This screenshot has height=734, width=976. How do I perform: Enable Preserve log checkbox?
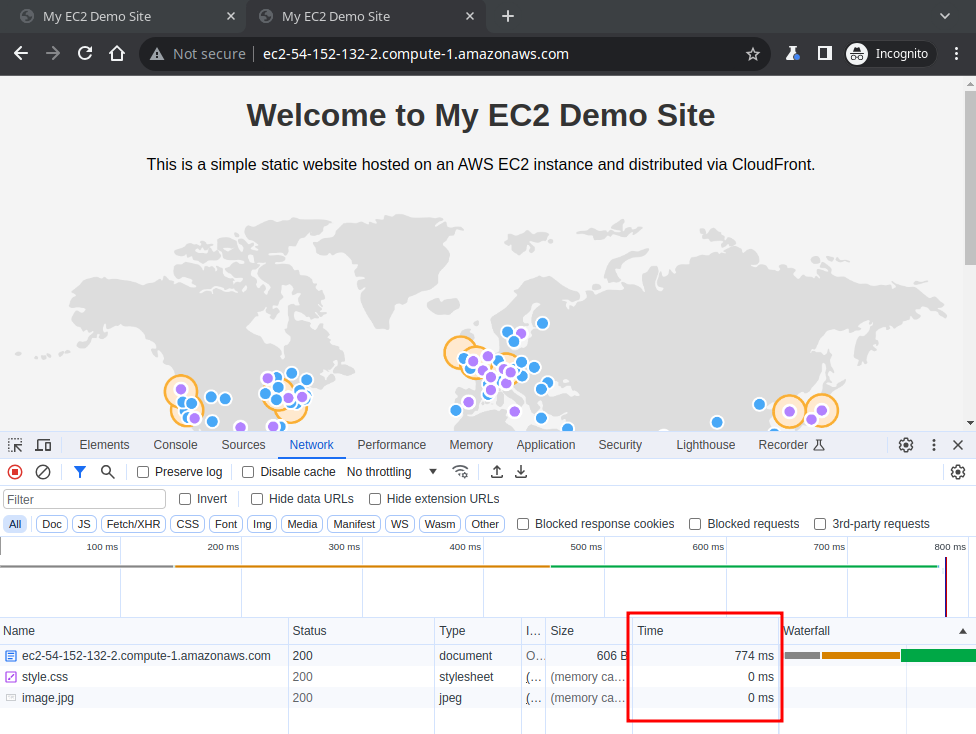143,473
